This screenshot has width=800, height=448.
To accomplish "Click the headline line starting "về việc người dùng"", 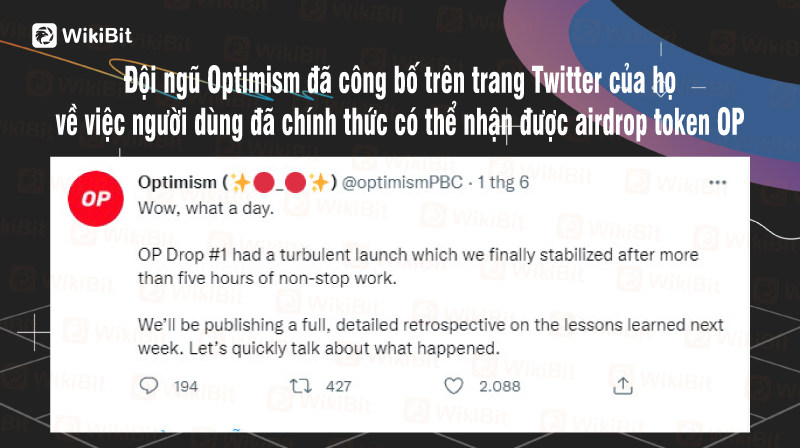I will 400,122.
